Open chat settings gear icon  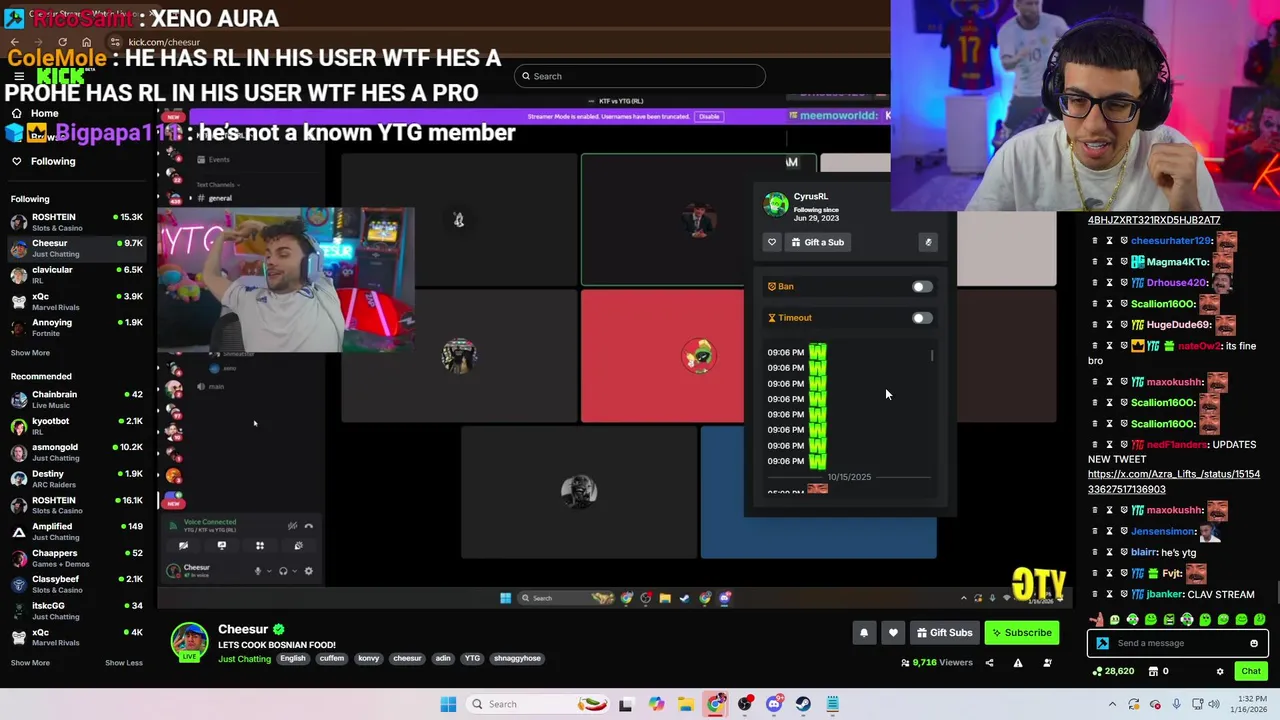(x=1220, y=671)
